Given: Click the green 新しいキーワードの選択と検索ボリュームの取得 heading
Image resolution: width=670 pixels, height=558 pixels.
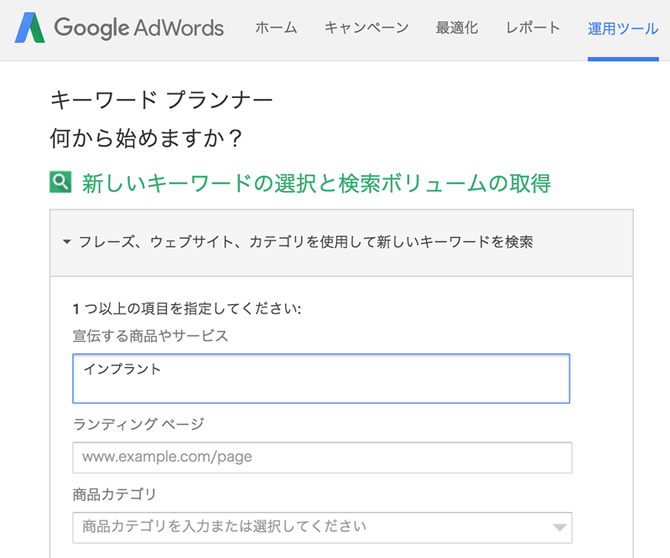Looking at the screenshot, I should click(x=316, y=183).
